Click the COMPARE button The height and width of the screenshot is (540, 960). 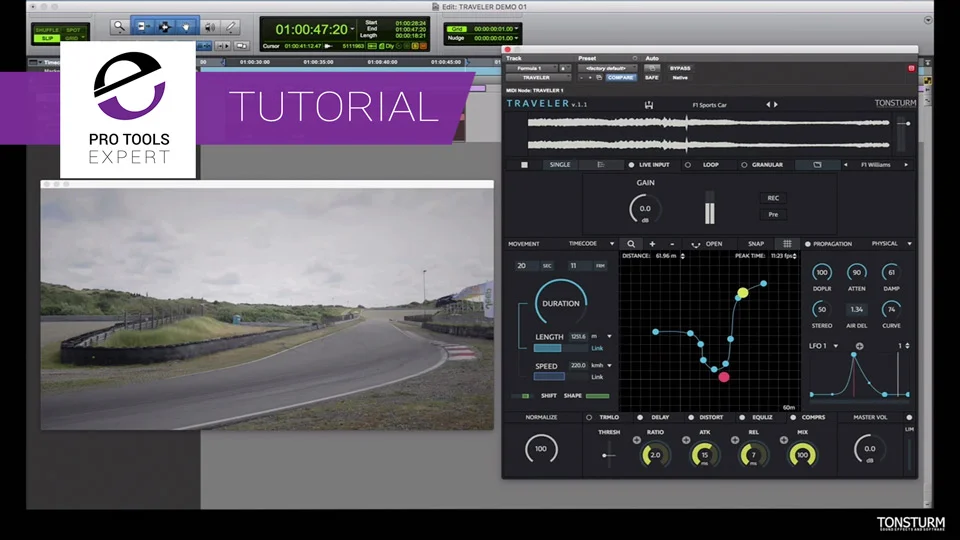621,78
